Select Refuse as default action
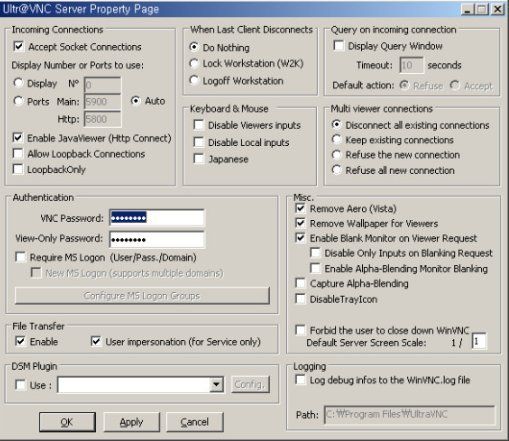Image resolution: width=509 pixels, height=441 pixels. tap(404, 85)
